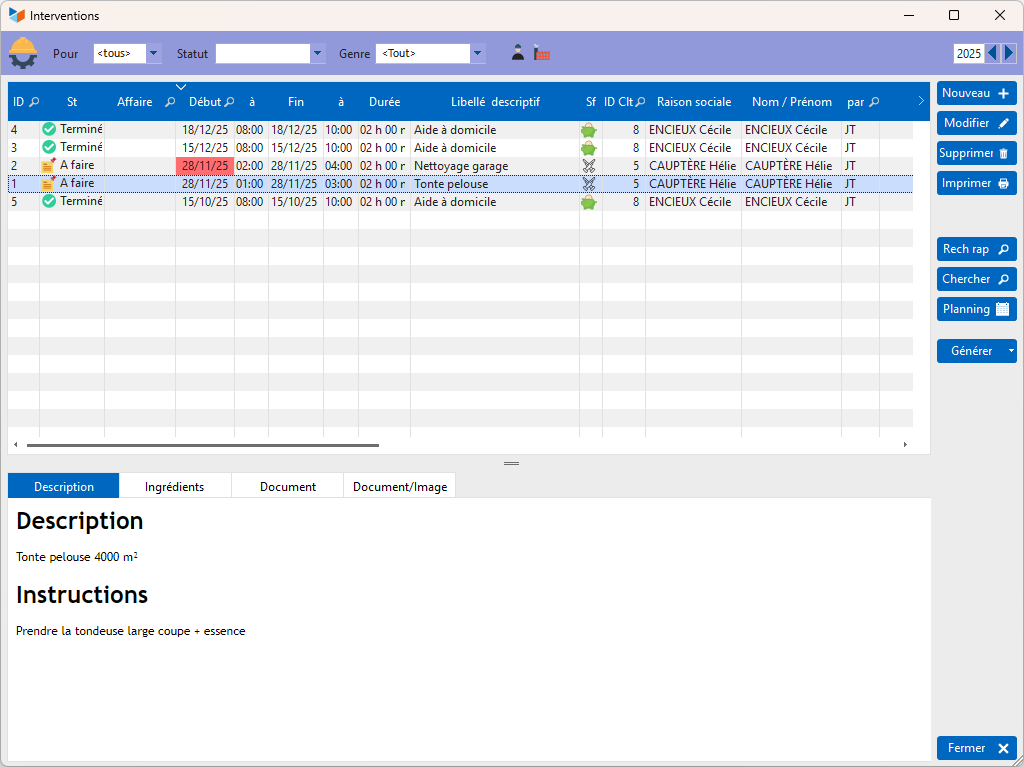Click the A faire status icon on row 2
Image resolution: width=1024 pixels, height=767 pixels.
tap(49, 165)
